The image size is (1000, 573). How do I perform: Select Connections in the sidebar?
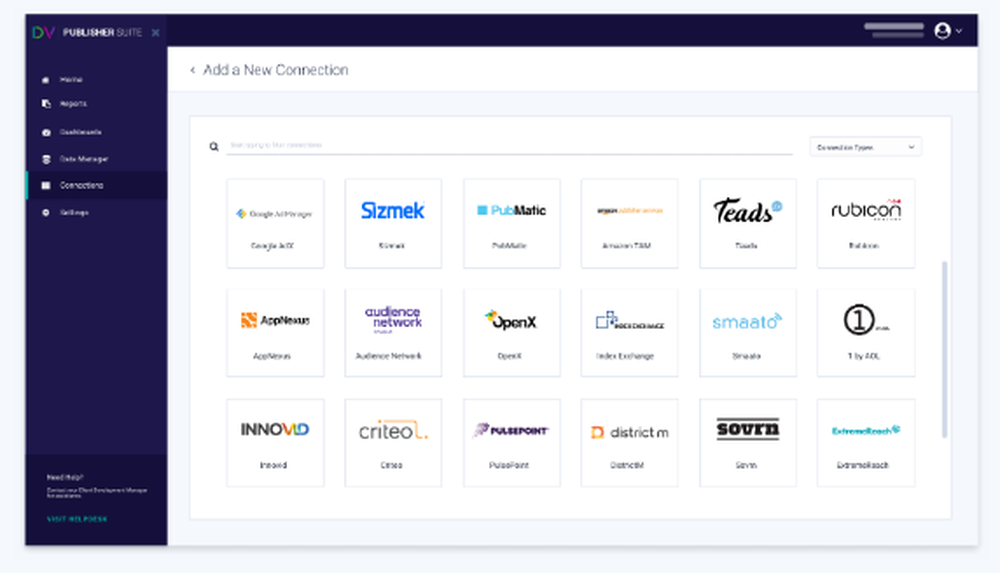(96, 185)
